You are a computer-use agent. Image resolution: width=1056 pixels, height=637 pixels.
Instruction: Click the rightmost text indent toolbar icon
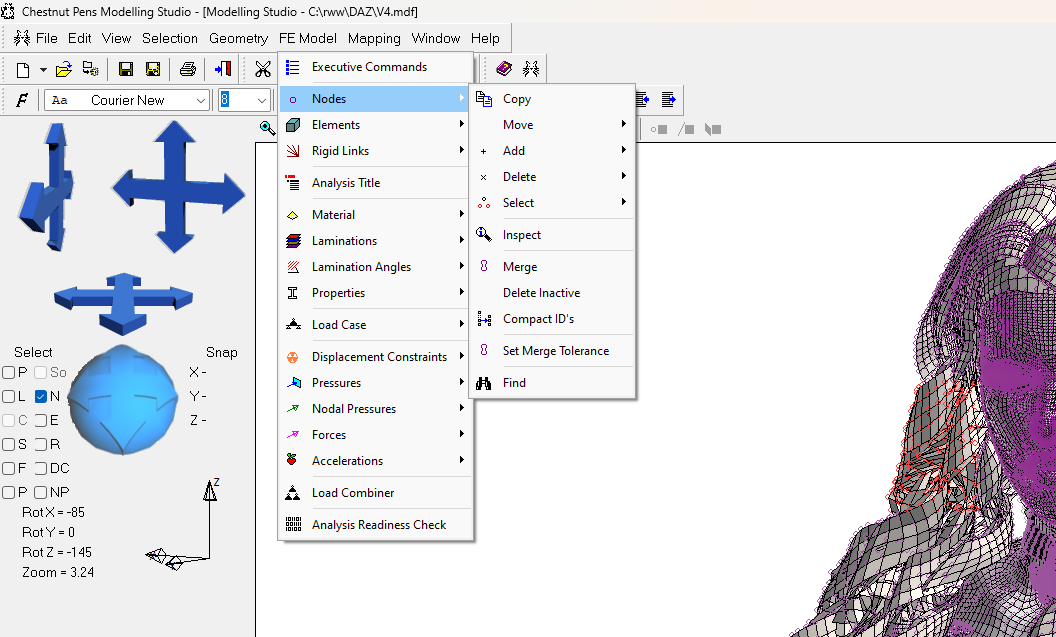click(668, 100)
